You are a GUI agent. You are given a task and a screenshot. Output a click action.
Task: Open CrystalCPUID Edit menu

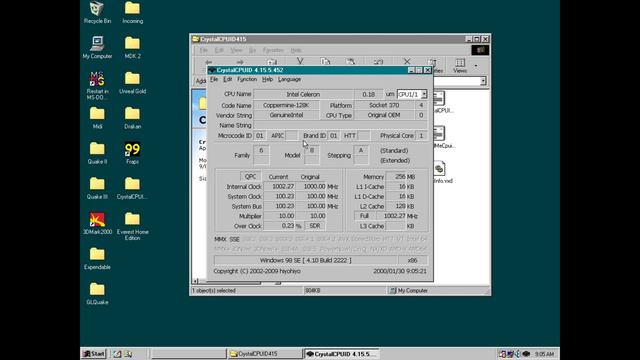228,79
